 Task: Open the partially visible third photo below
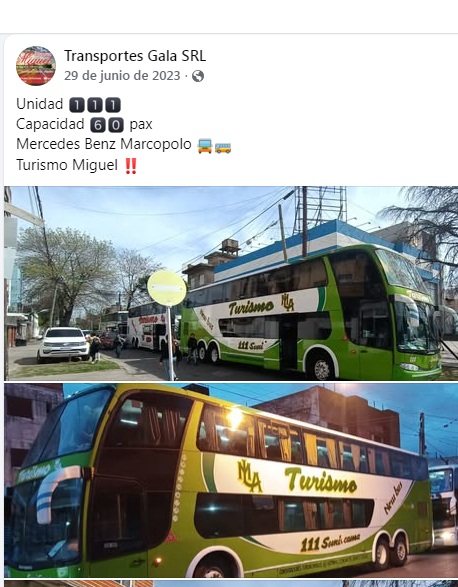point(231,584)
